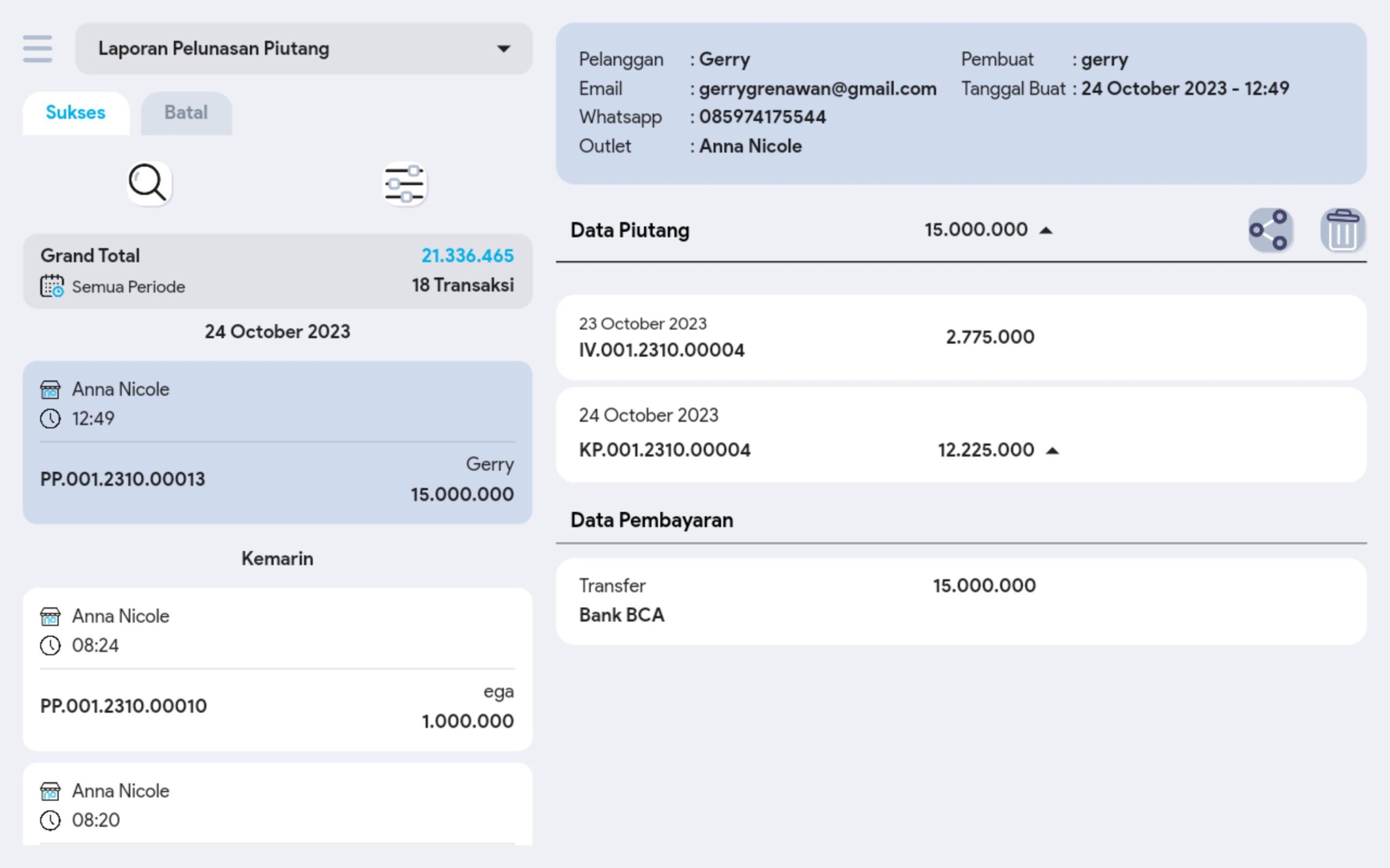Click the gerrygrenawan@gmail.com email address
Image resolution: width=1390 pixels, height=868 pixels.
[x=818, y=88]
